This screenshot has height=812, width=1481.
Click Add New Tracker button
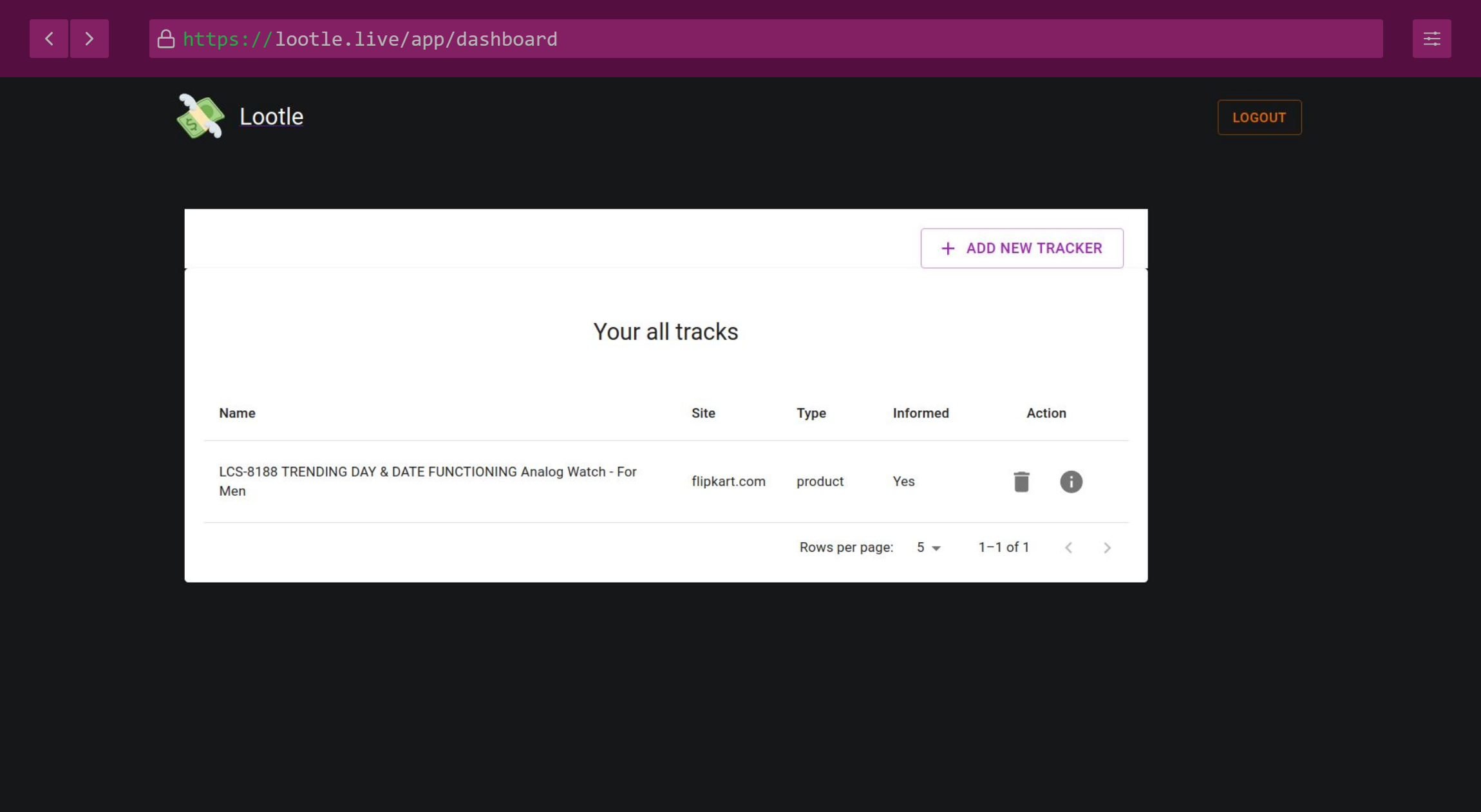1022,249
